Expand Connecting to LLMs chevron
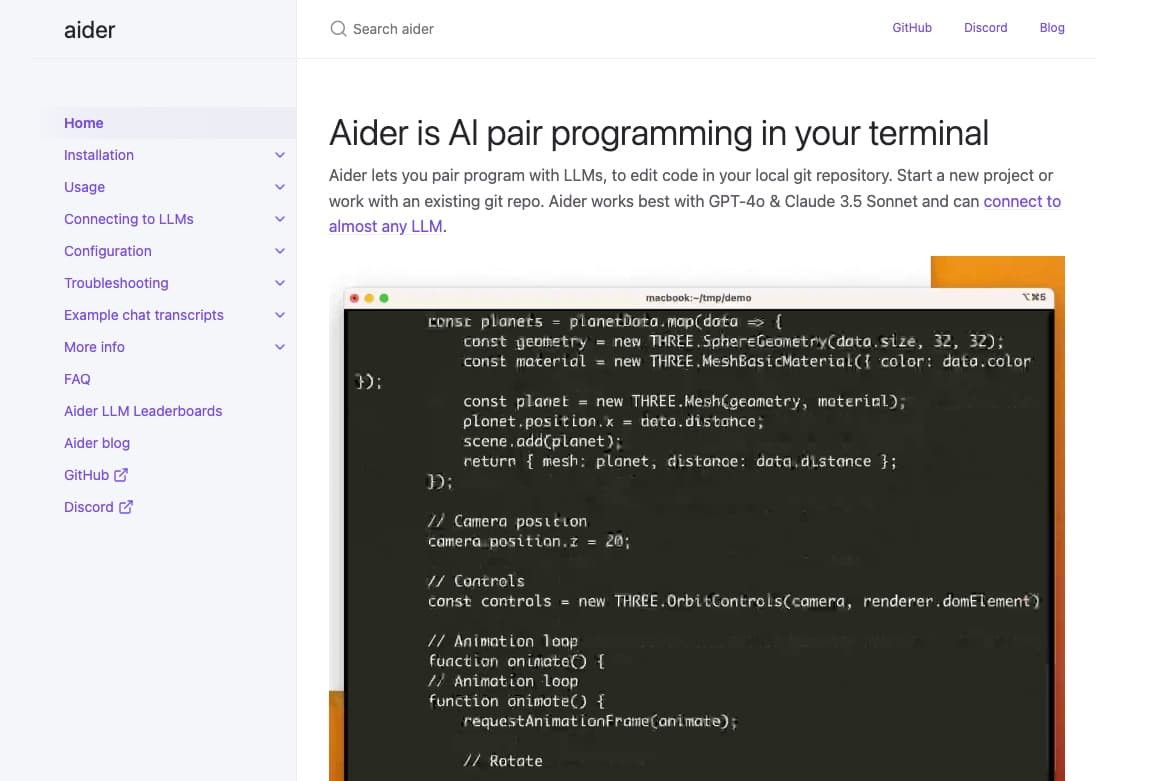Image resolution: width=1157 pixels, height=781 pixels. (280, 219)
